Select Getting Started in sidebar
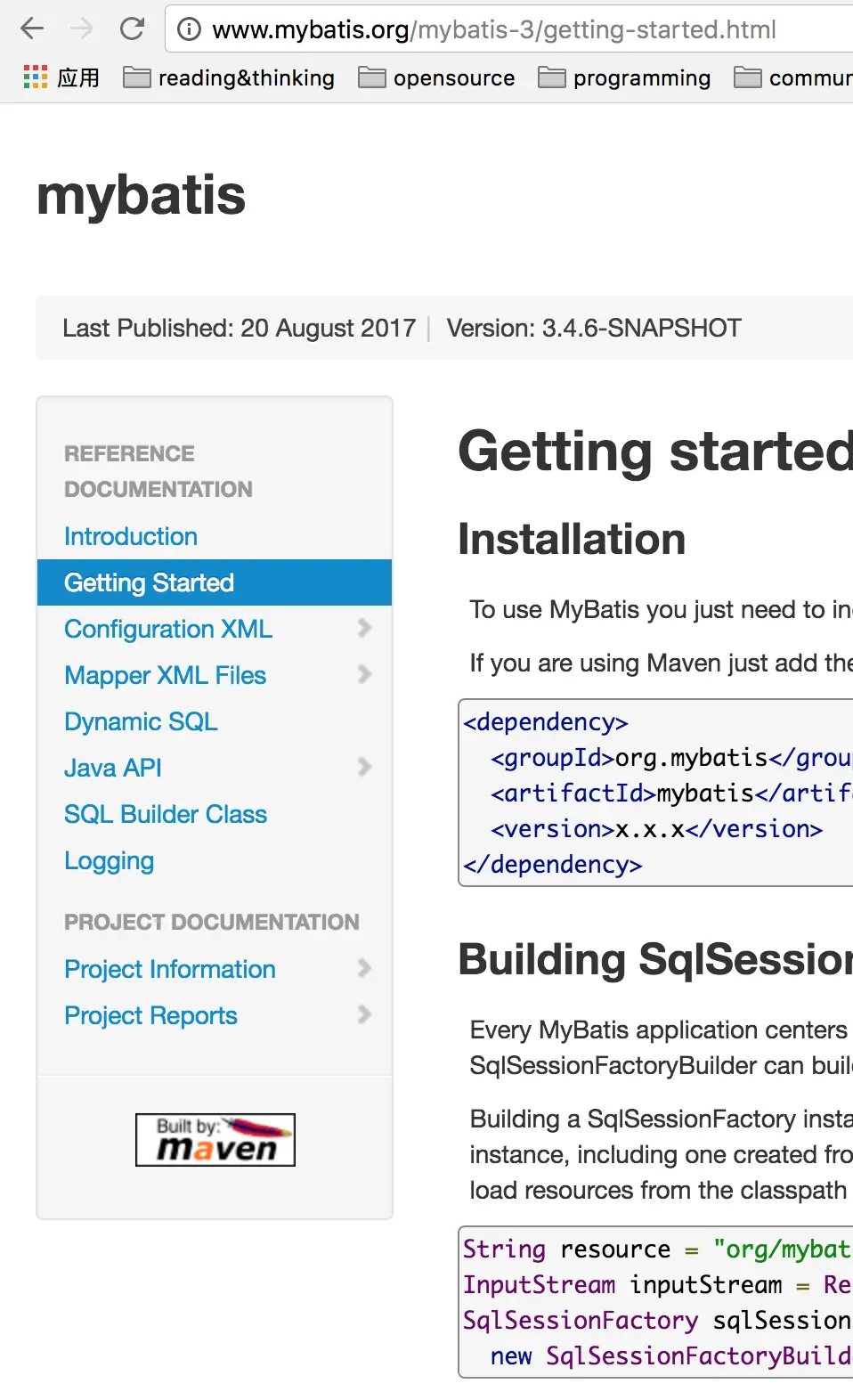 (215, 582)
